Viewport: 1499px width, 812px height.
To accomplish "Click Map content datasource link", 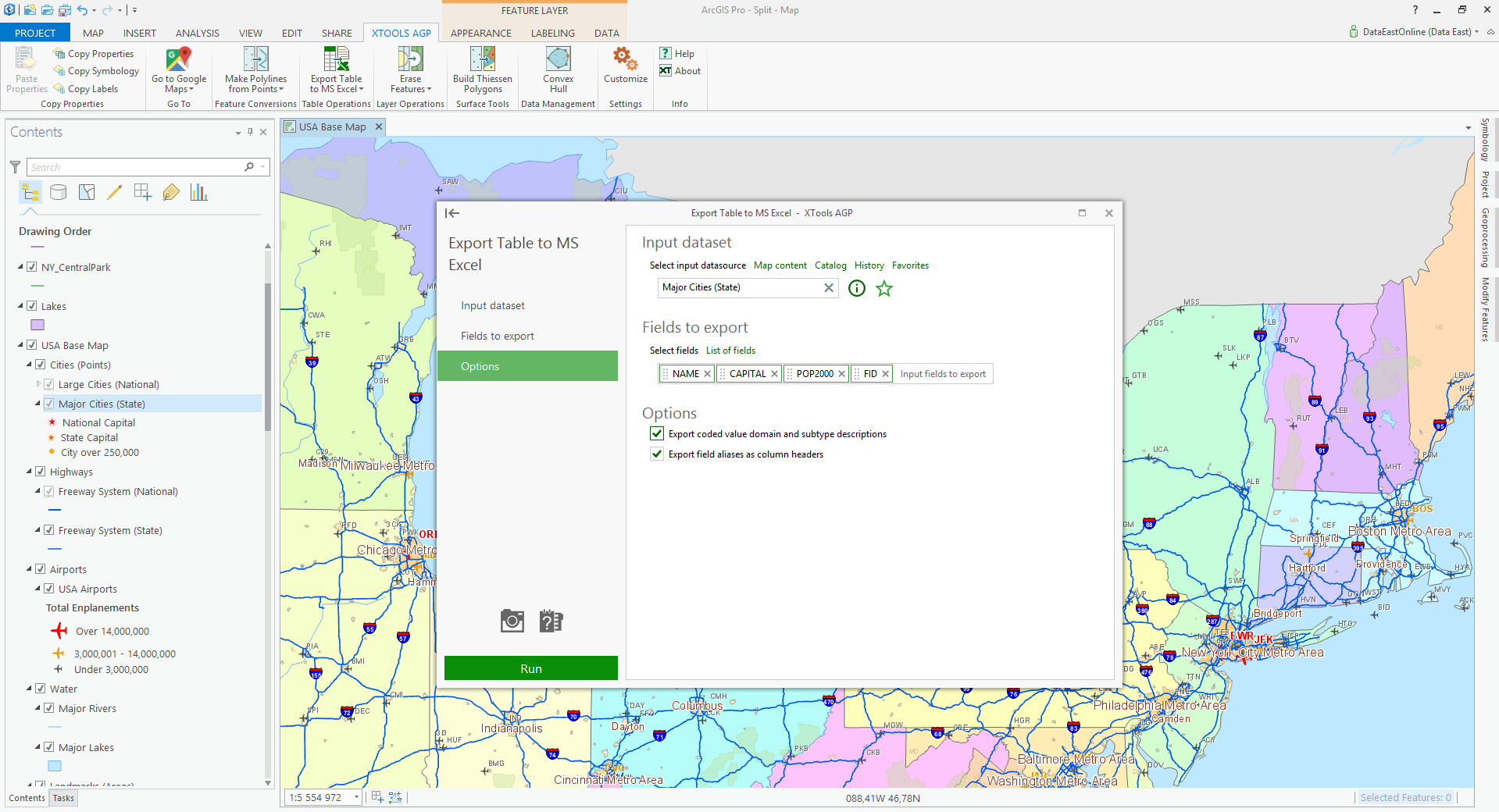I will tap(780, 265).
